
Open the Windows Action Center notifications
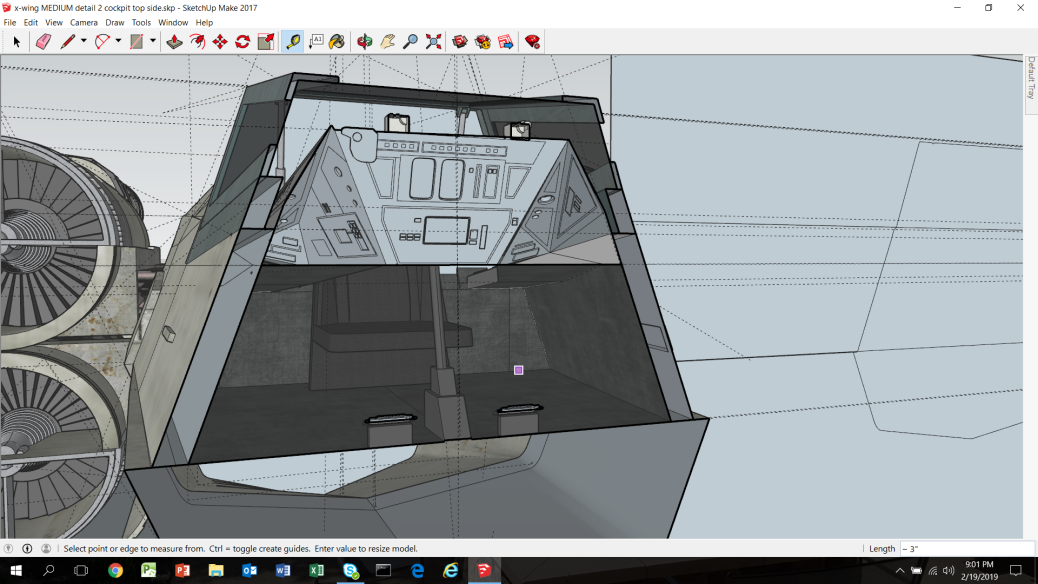point(1015,571)
